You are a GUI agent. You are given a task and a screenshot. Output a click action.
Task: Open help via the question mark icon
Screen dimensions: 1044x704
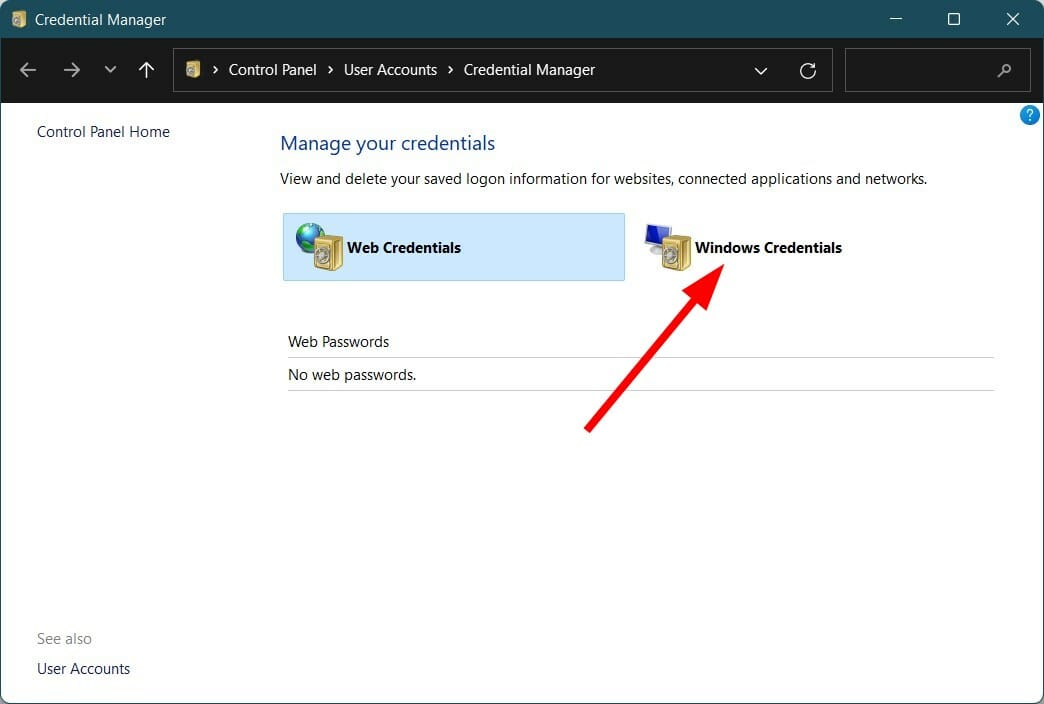click(1029, 114)
